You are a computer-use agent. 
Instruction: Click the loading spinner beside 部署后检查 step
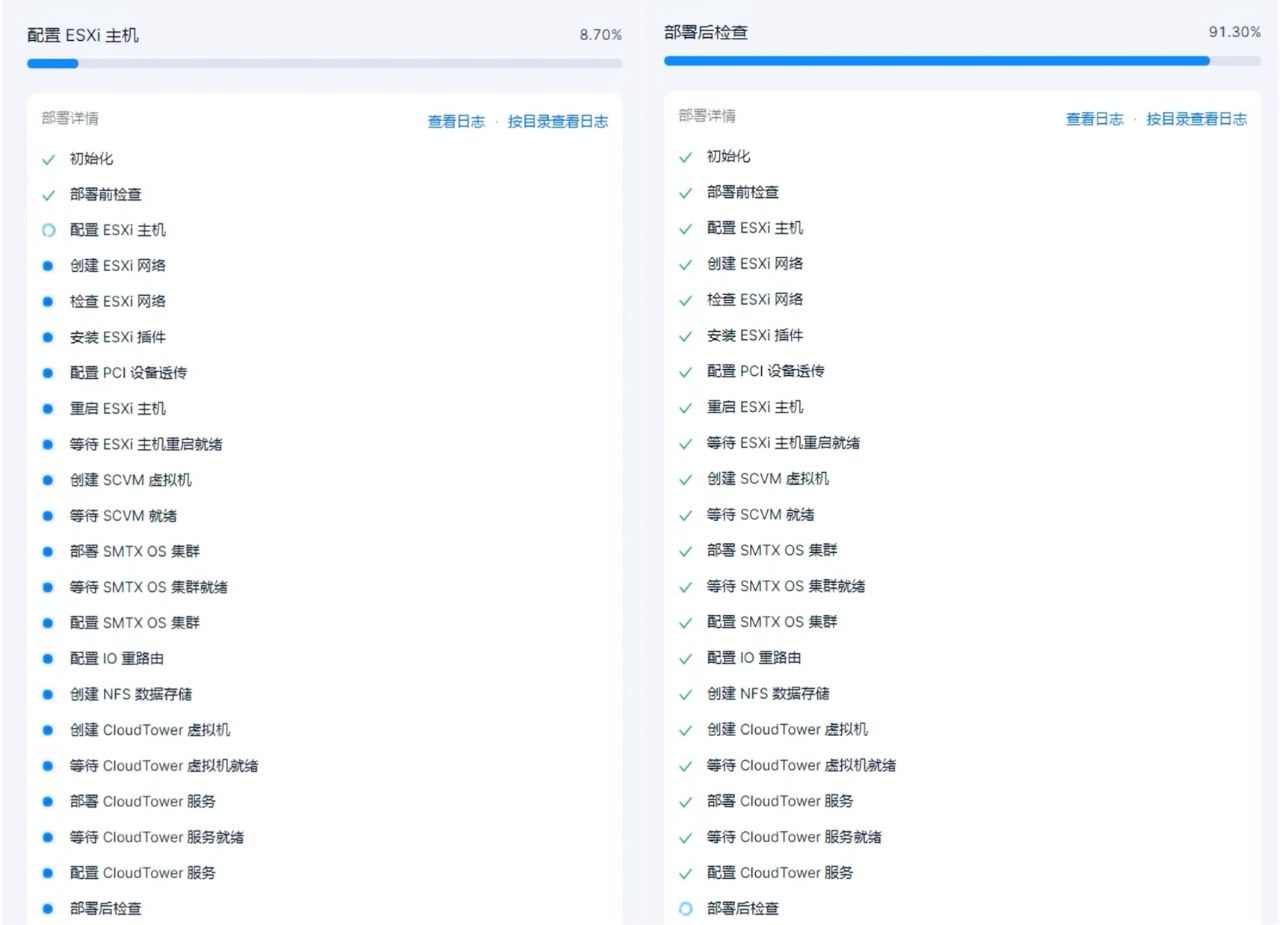point(685,909)
